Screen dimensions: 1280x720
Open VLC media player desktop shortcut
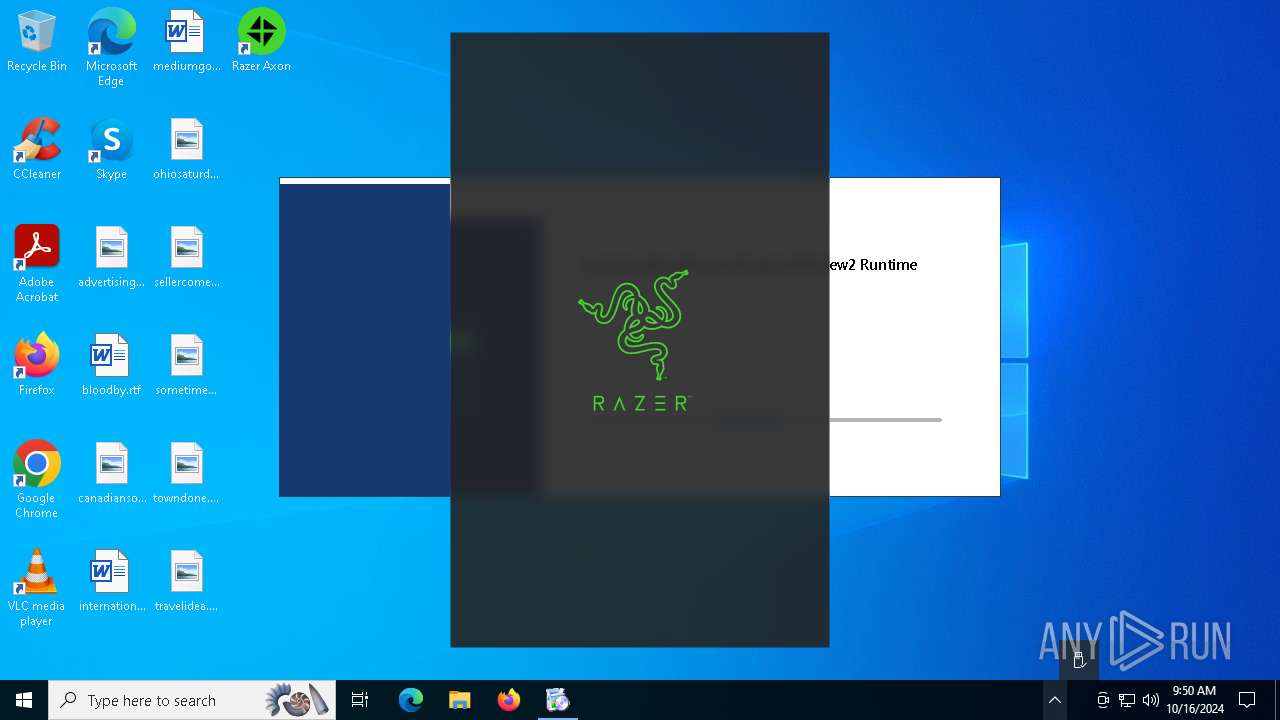[37, 588]
